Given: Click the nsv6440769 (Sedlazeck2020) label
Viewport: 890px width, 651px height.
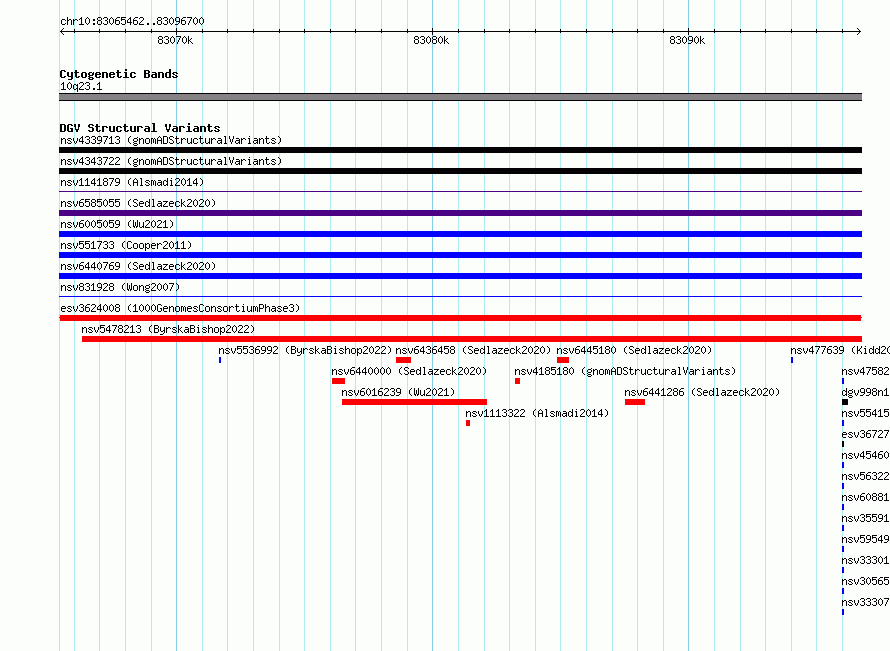Looking at the screenshot, I should (x=138, y=266).
